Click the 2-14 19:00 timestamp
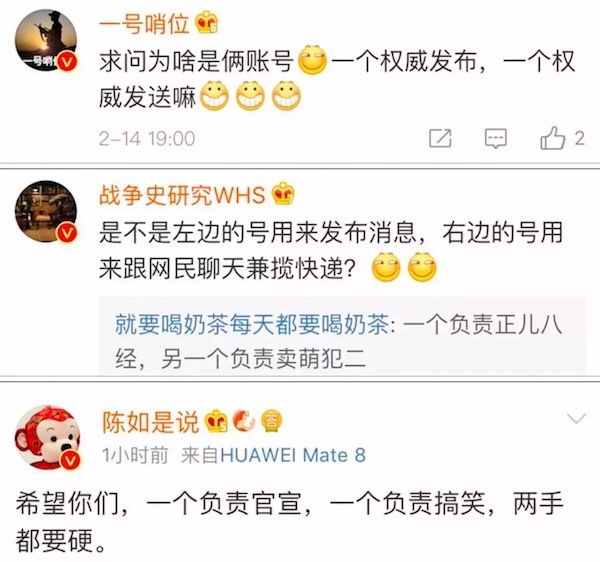 147,138
